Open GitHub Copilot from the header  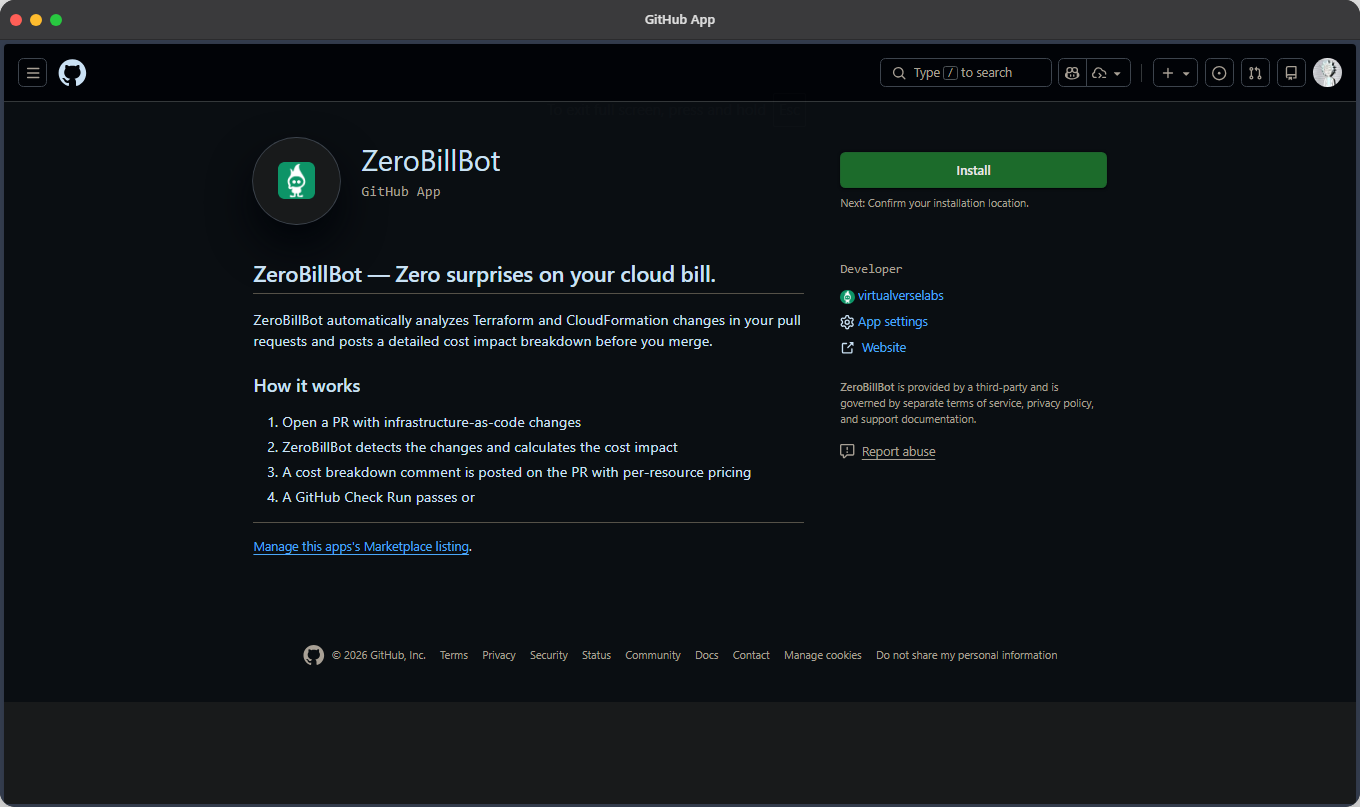1071,72
